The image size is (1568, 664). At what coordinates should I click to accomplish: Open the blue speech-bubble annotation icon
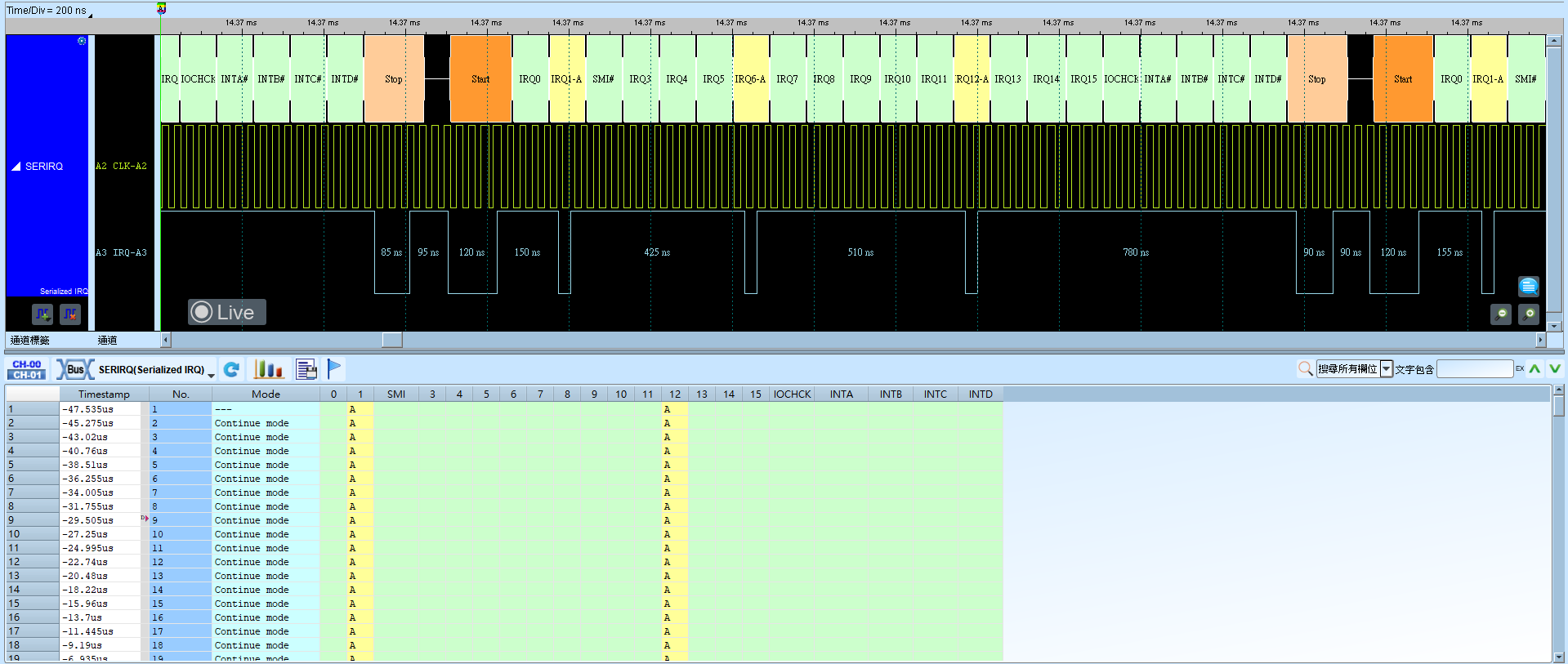[1529, 286]
